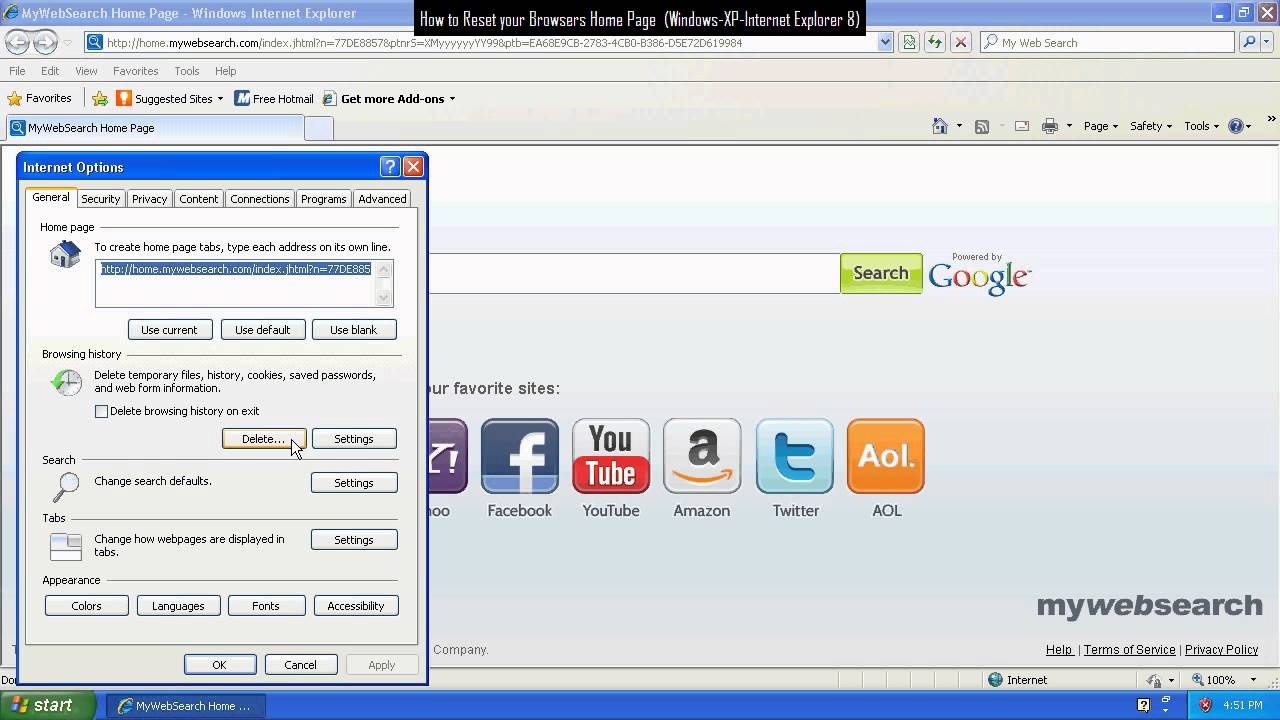Viewport: 1280px width, 720px height.
Task: Open the Safety dropdown menu
Action: (x=1150, y=126)
